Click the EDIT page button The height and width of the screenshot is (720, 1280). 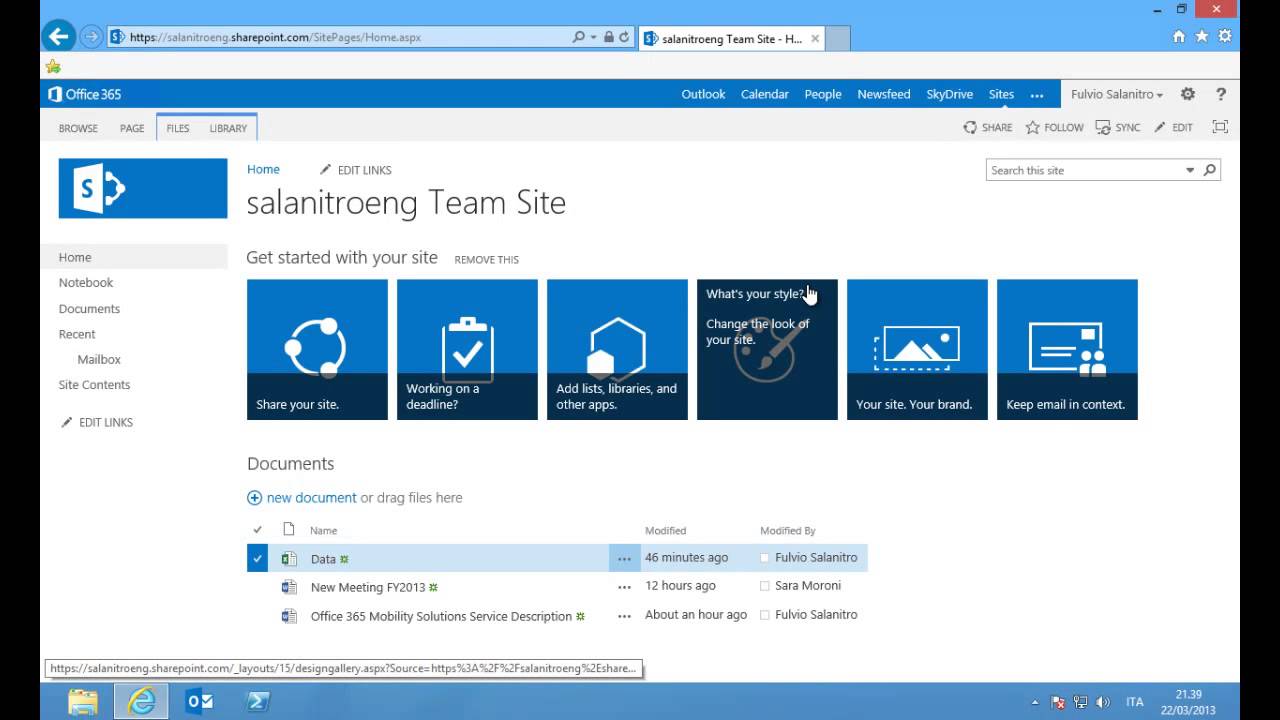1174,127
